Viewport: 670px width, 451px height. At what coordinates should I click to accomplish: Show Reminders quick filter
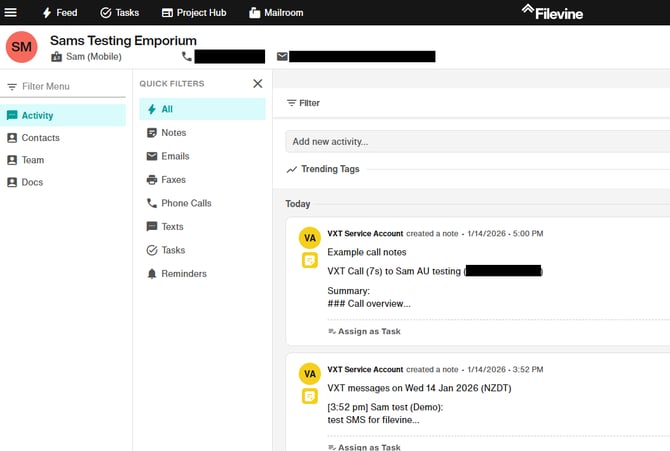183,274
